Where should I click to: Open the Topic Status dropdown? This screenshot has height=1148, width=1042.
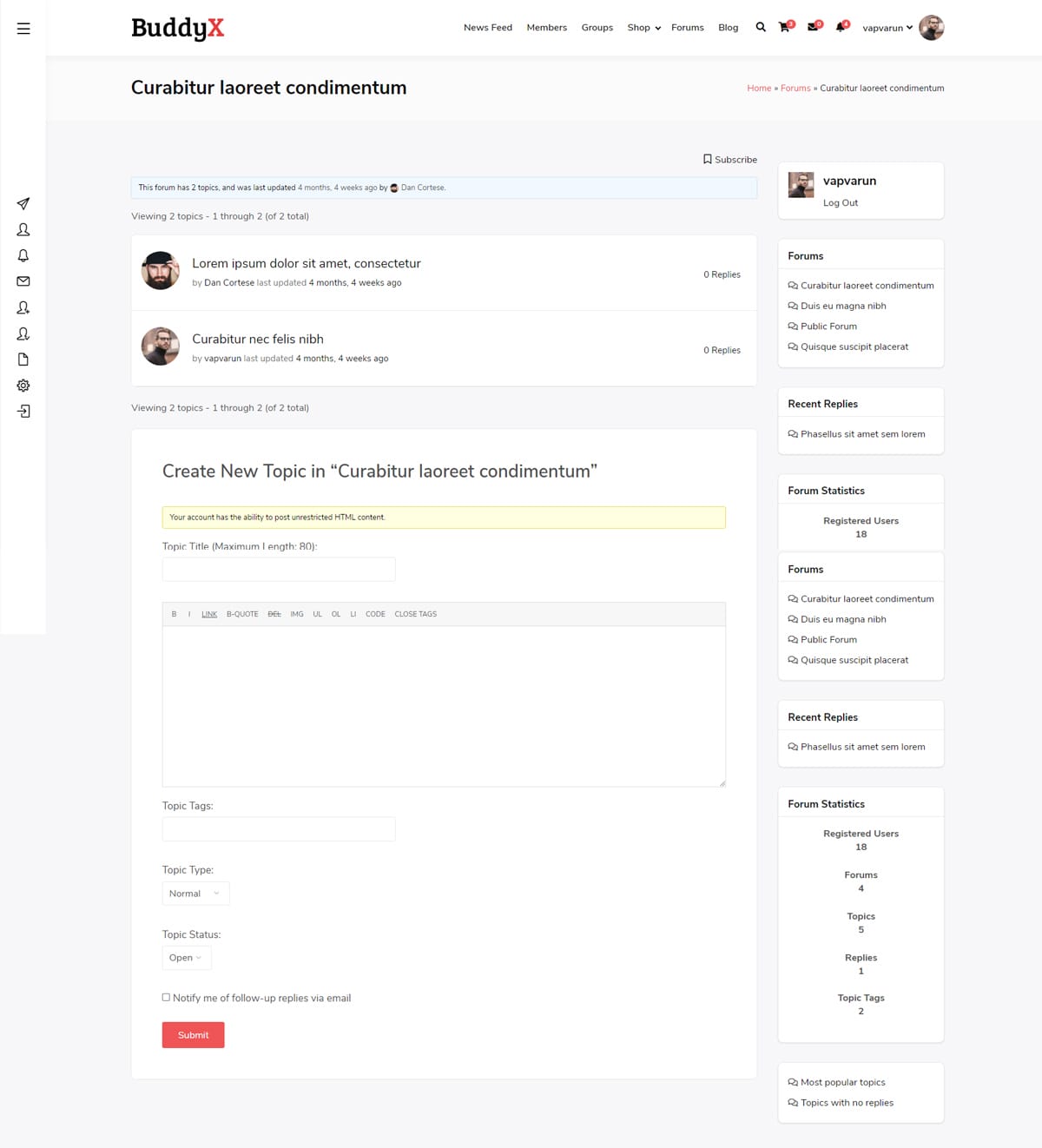click(186, 958)
